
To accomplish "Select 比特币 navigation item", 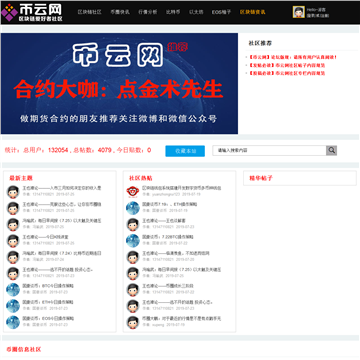I will (x=173, y=12).
